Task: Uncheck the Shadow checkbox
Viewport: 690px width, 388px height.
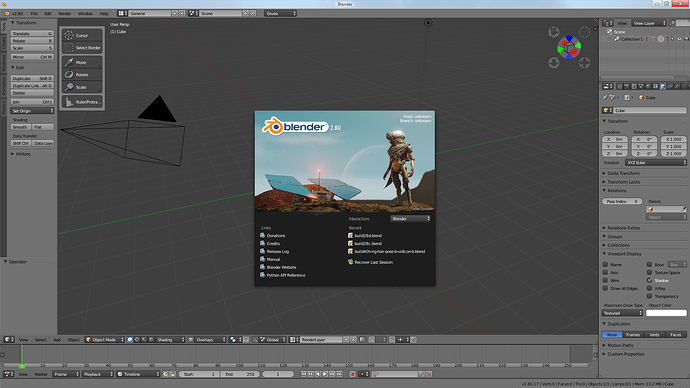Action: pos(649,280)
